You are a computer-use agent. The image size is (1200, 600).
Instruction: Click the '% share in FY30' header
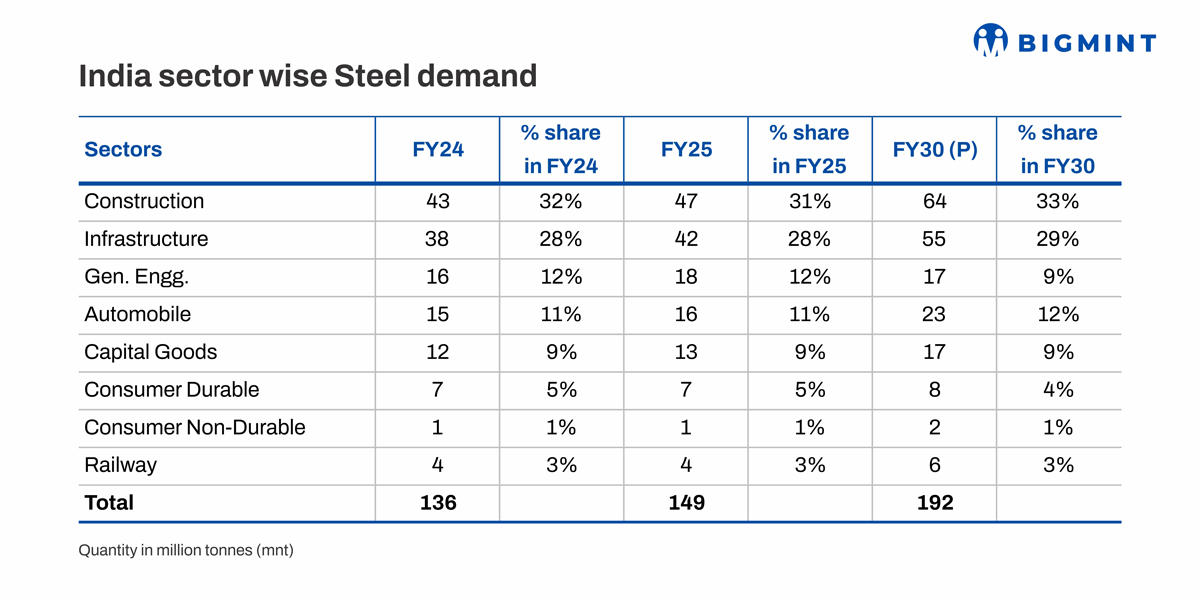coord(1058,150)
